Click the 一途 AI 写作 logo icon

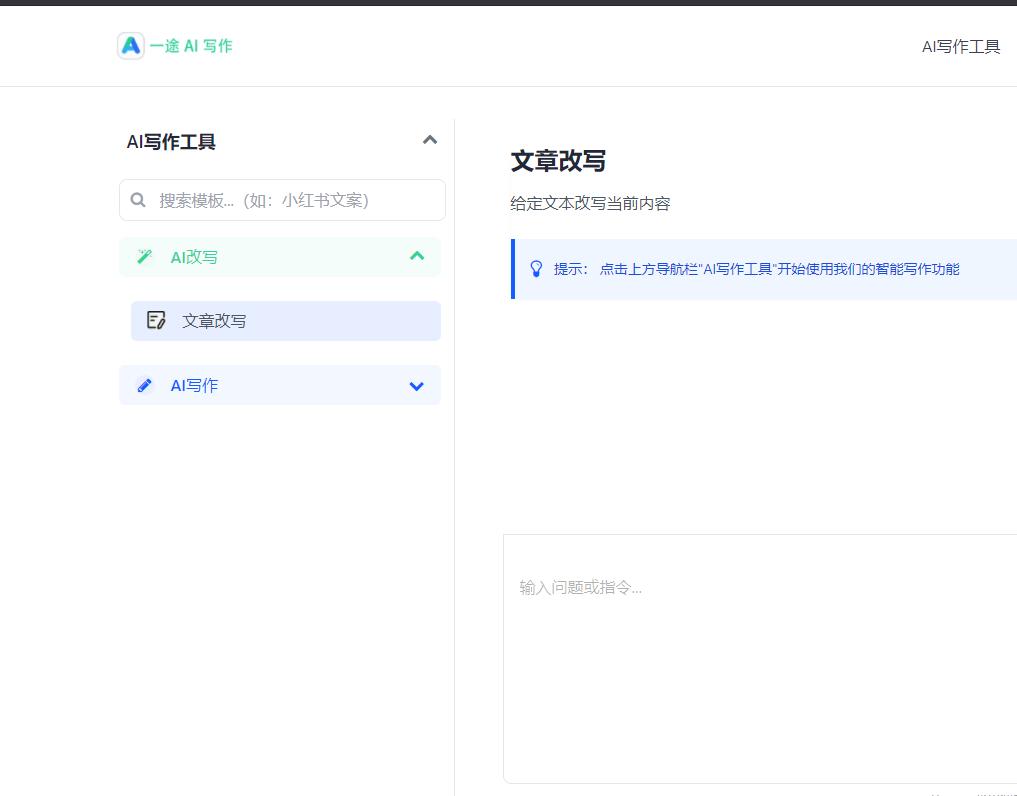coord(131,46)
